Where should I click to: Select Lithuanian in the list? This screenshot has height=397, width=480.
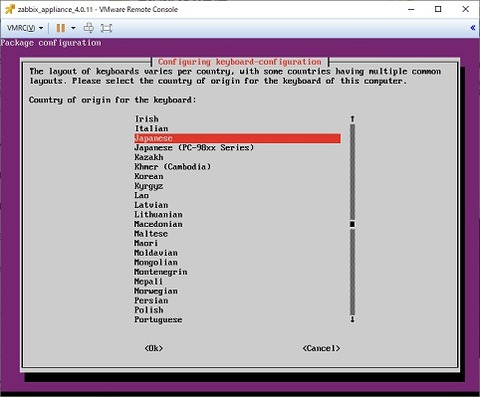[158, 215]
